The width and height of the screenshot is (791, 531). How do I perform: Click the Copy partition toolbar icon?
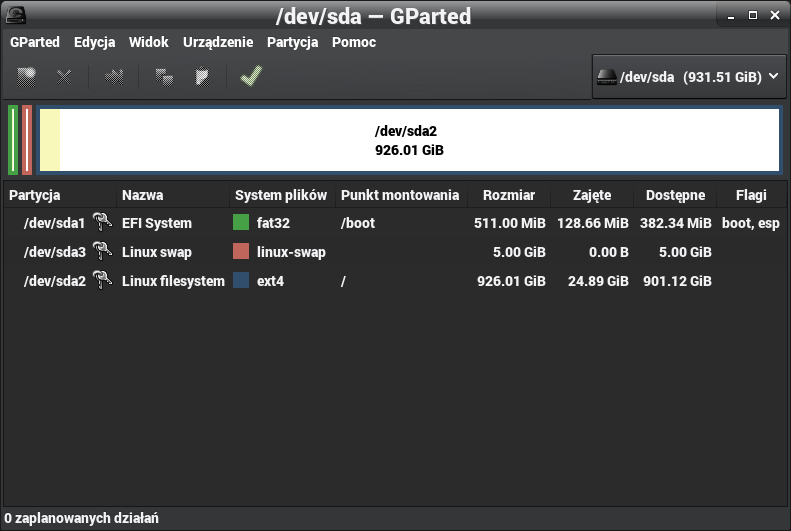(x=164, y=77)
